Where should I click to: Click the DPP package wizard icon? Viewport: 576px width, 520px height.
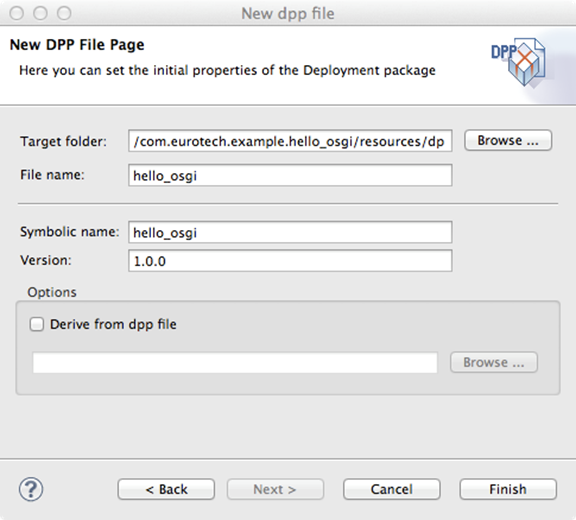(x=519, y=62)
